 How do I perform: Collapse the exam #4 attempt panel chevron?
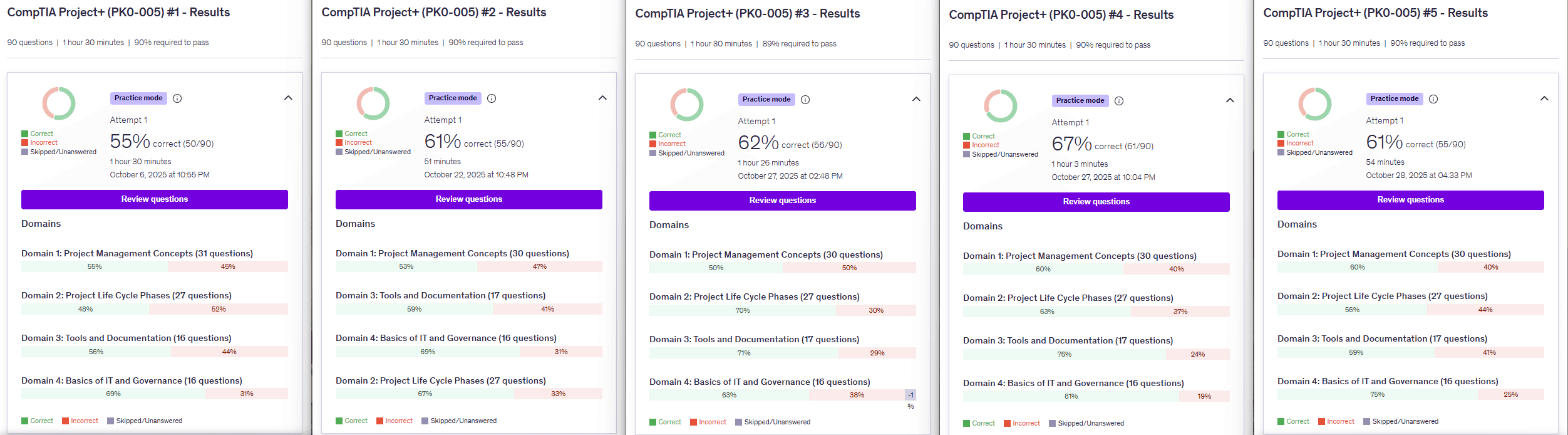click(1230, 100)
